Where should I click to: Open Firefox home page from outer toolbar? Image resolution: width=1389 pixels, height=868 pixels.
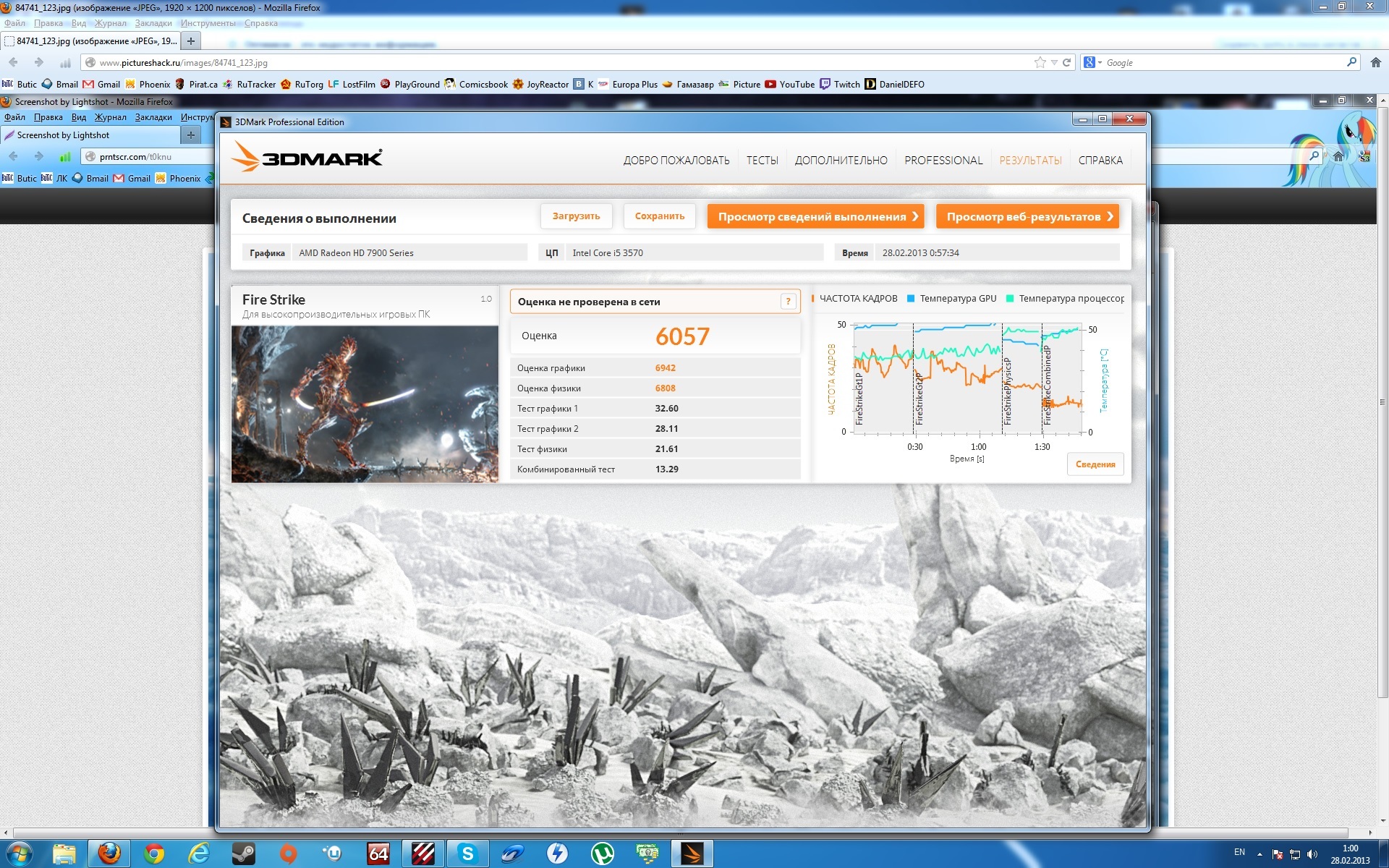click(1376, 62)
